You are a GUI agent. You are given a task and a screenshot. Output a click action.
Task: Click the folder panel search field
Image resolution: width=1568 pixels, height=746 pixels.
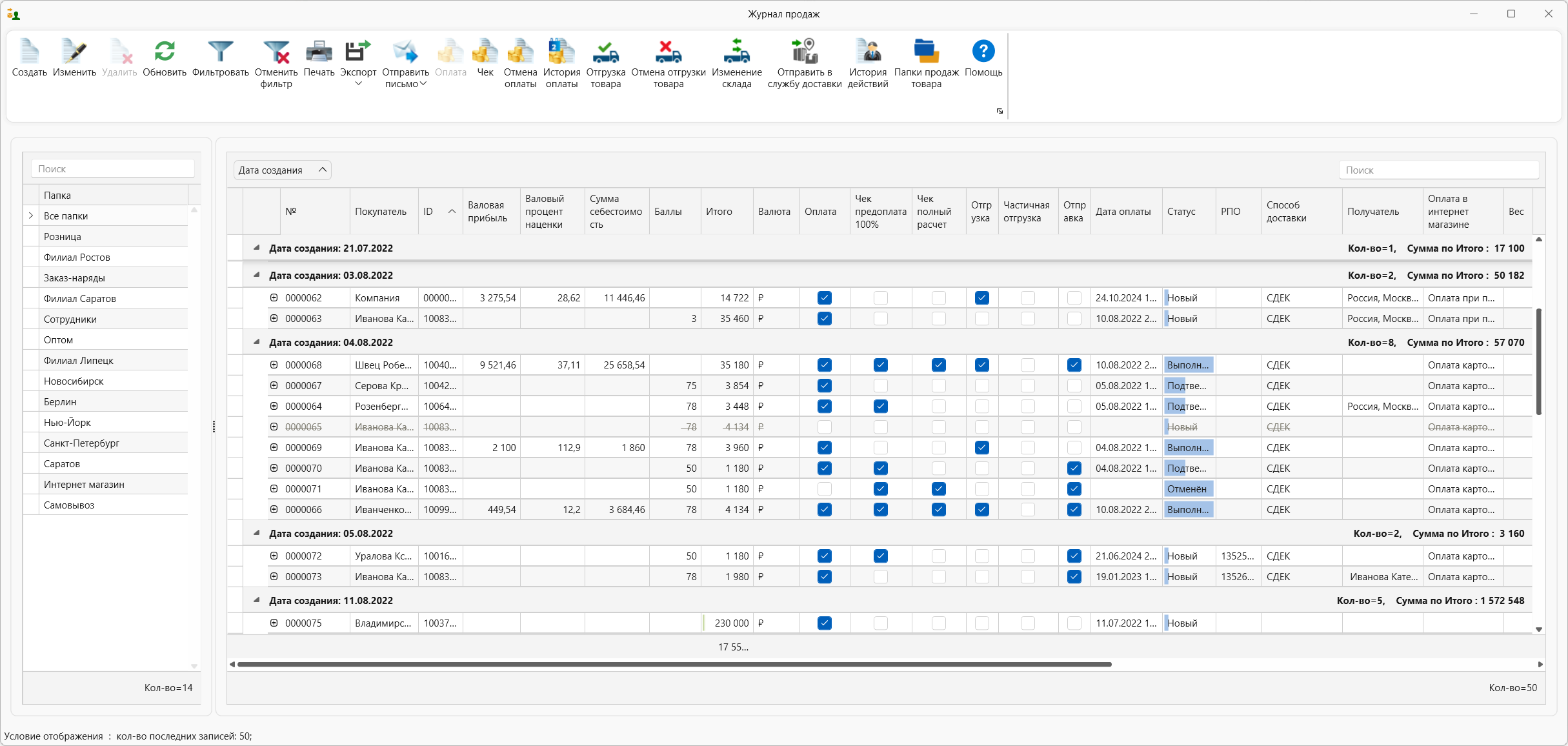(x=113, y=168)
